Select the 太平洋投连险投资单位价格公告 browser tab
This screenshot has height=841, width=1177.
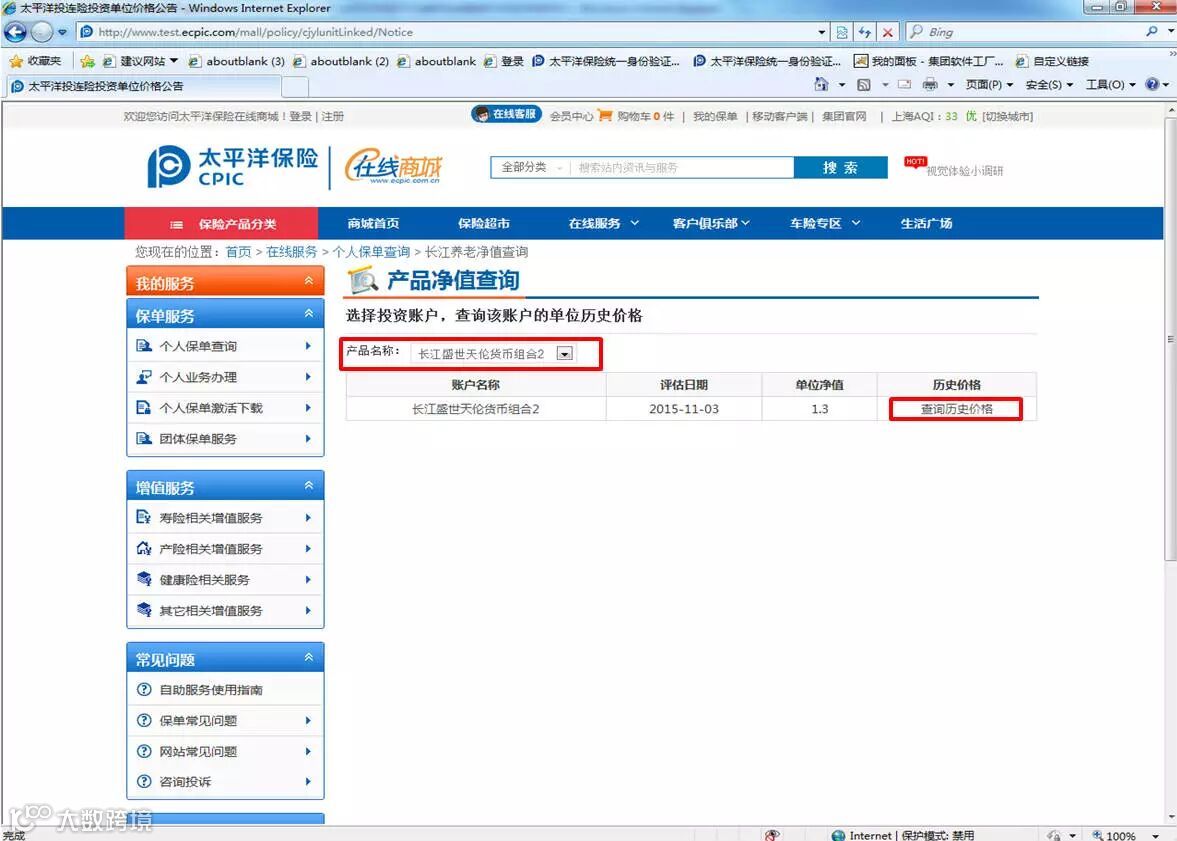click(144, 86)
